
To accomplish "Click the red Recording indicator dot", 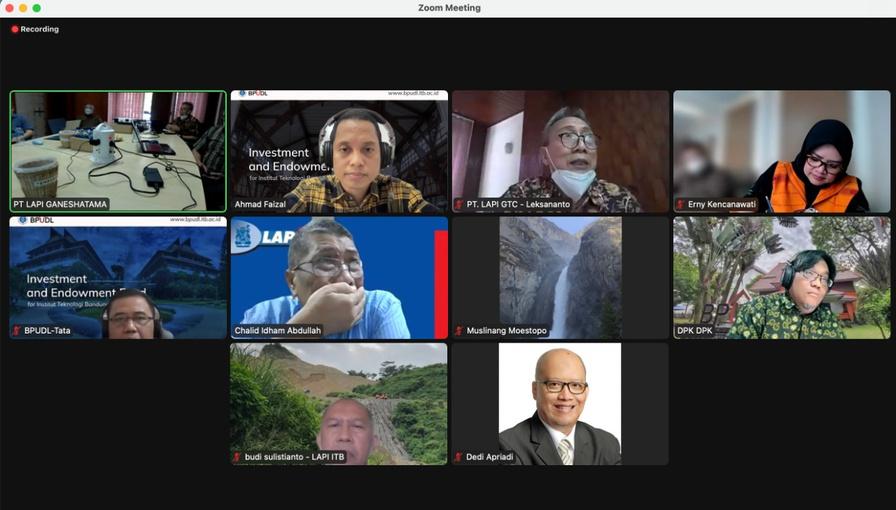I will point(15,29).
